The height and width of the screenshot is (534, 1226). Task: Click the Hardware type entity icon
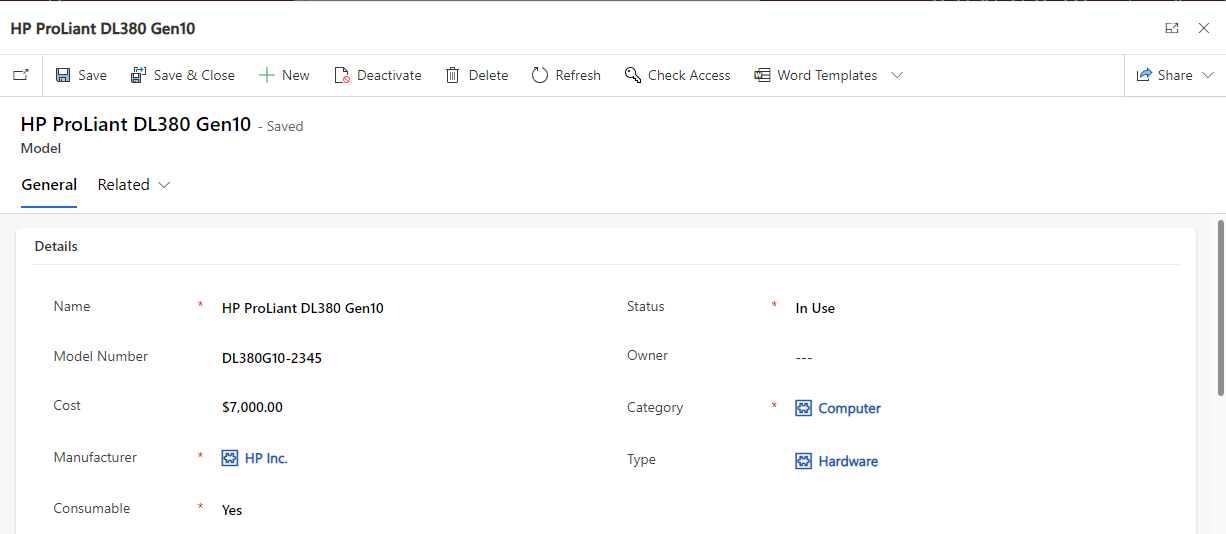[803, 461]
